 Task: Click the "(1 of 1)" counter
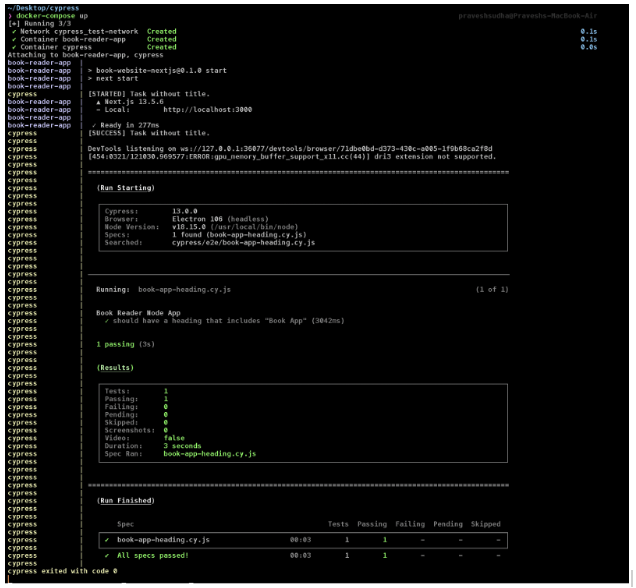point(492,290)
